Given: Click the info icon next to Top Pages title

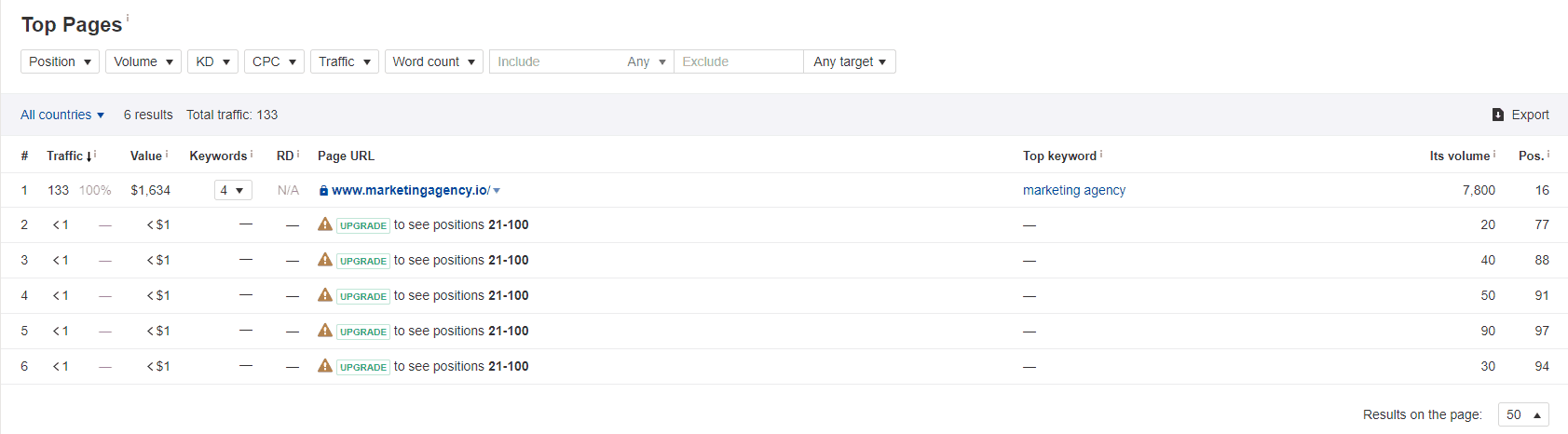Looking at the screenshot, I should (128, 18).
